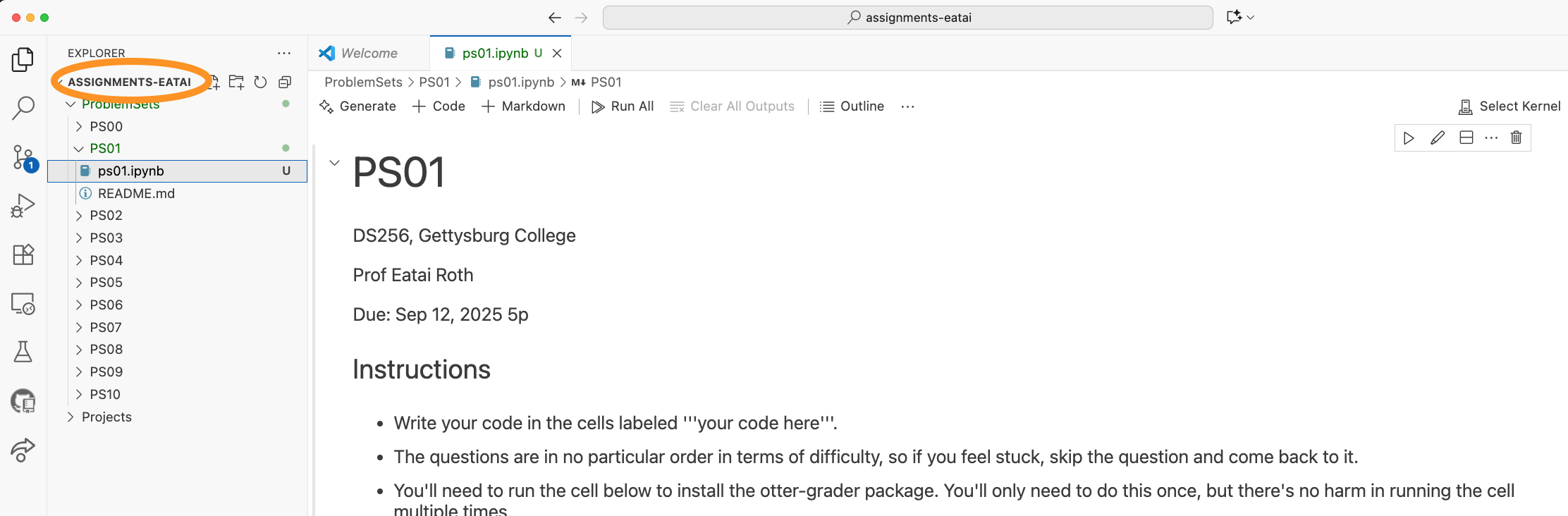
Task: Open the Run and Debug view
Action: coord(23,204)
